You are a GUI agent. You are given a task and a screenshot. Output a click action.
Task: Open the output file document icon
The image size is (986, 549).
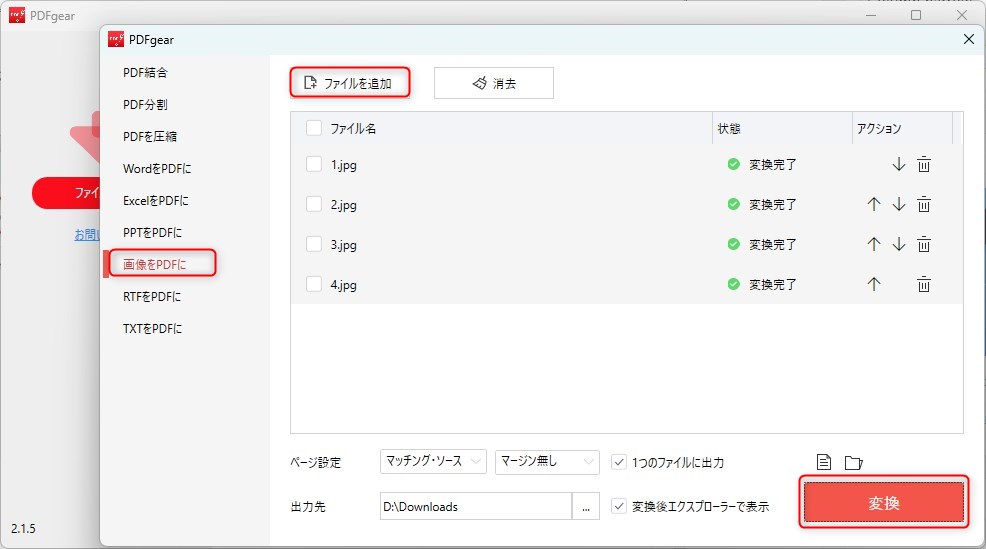pyautogui.click(x=824, y=462)
